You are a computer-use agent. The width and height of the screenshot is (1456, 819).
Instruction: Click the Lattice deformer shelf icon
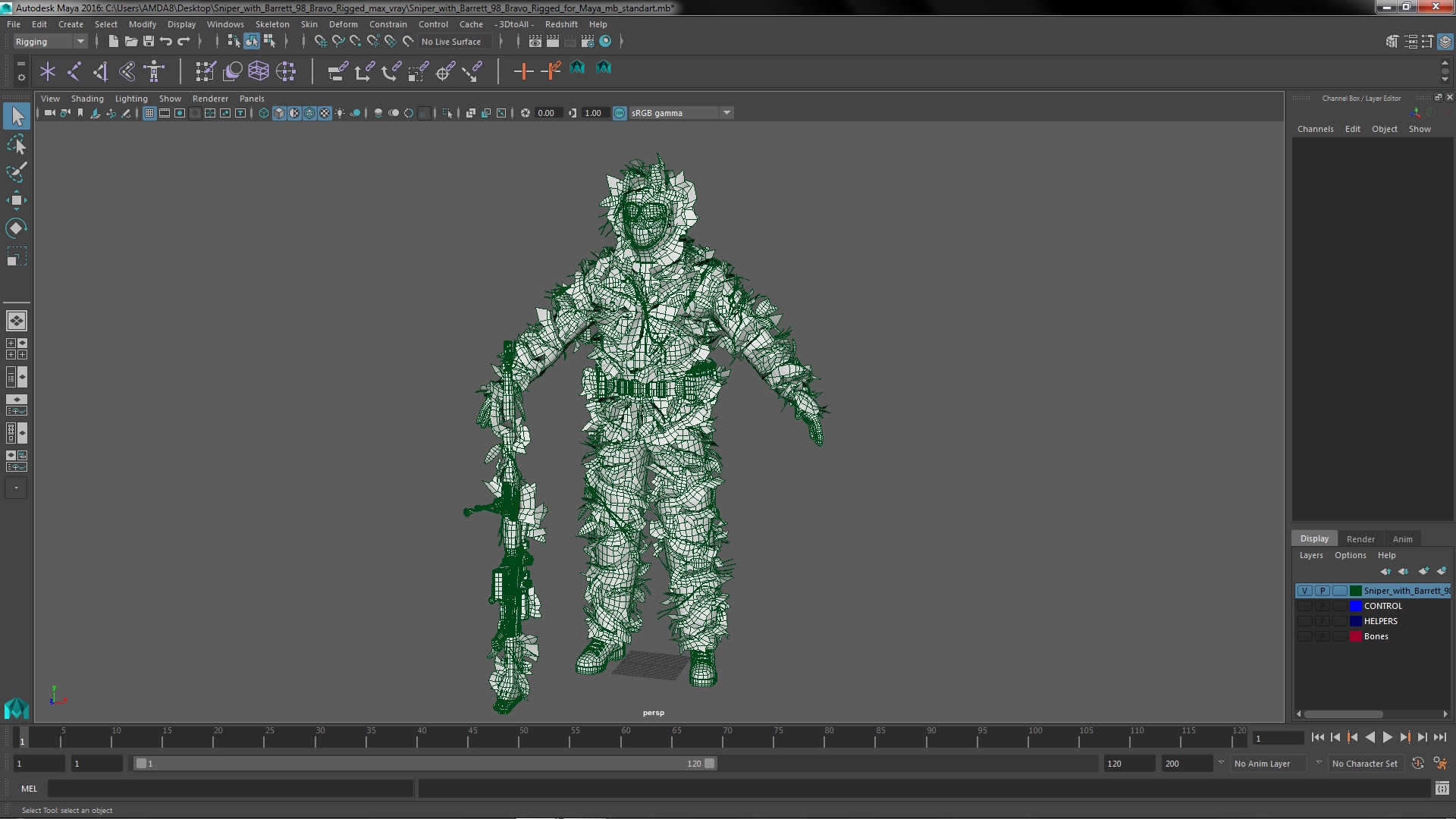pyautogui.click(x=259, y=71)
